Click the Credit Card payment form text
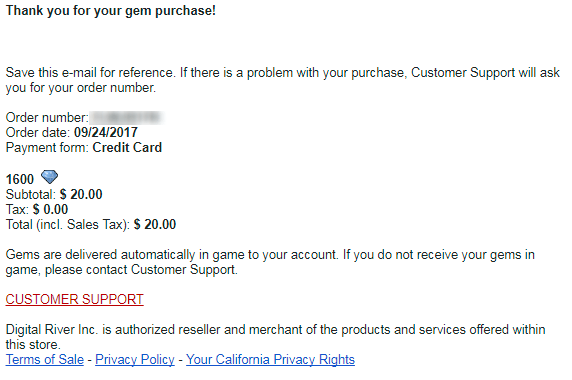 [x=127, y=148]
